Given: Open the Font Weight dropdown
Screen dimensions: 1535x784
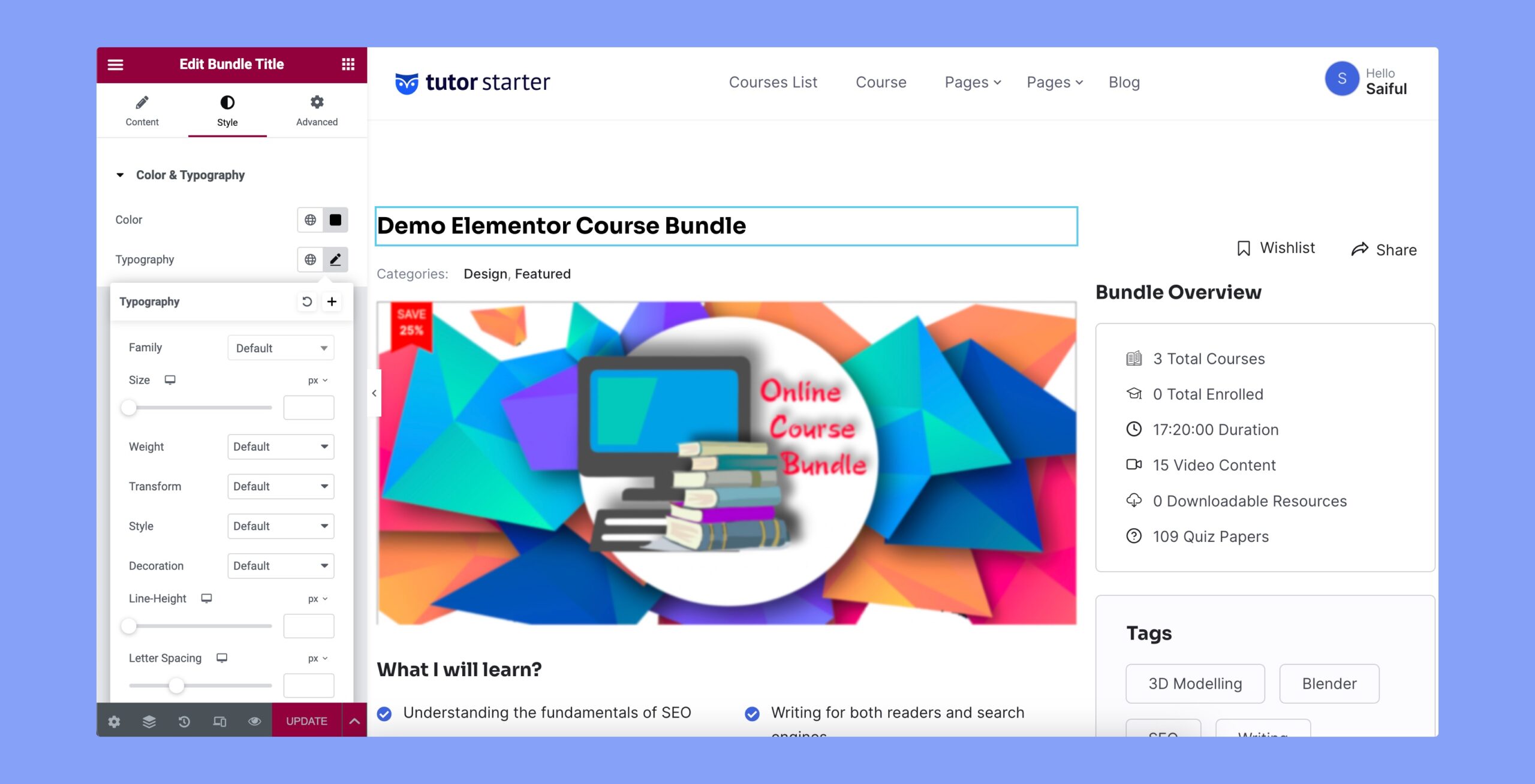Looking at the screenshot, I should (279, 446).
